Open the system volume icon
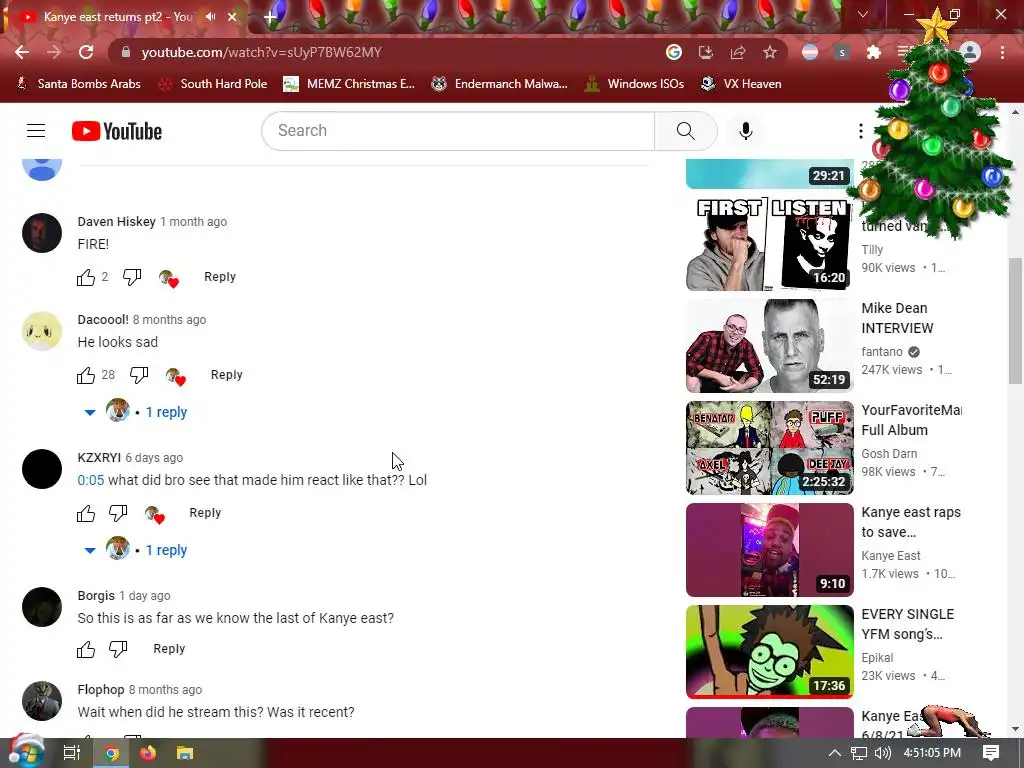This screenshot has height=768, width=1024. [883, 753]
